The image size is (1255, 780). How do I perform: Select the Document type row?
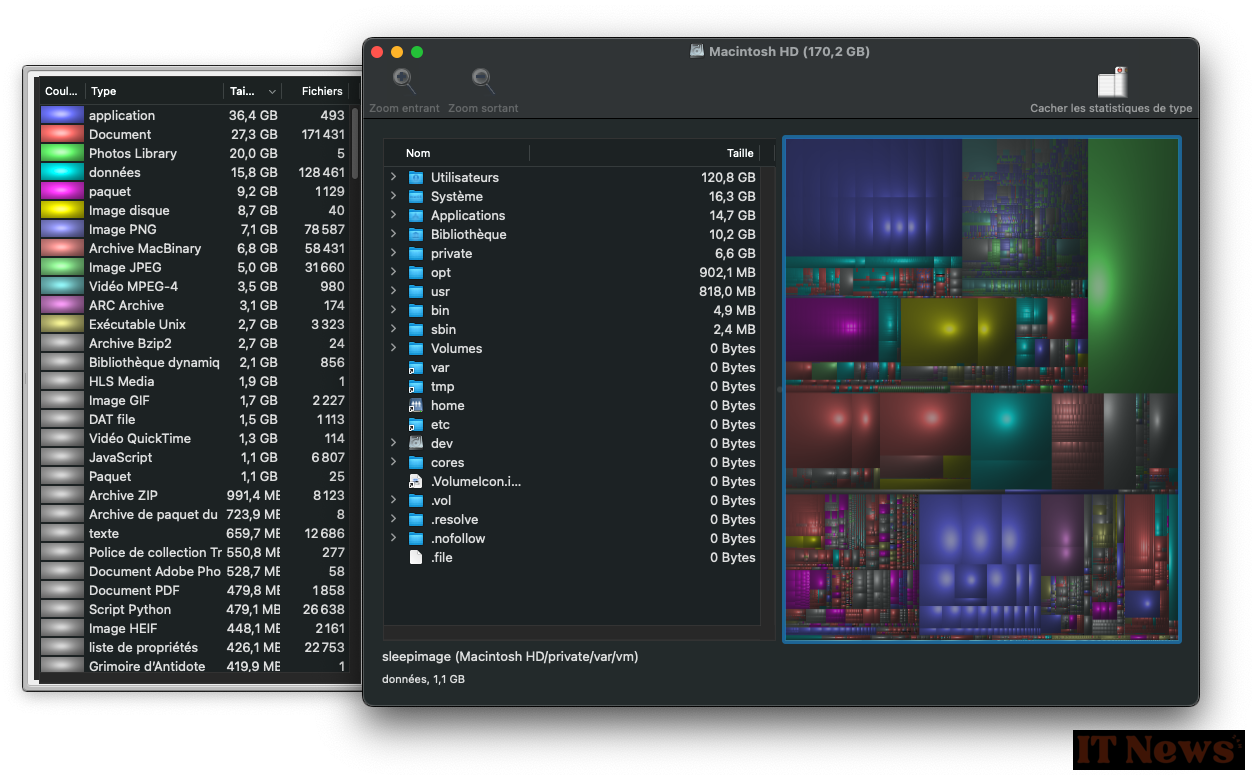[x=195, y=134]
